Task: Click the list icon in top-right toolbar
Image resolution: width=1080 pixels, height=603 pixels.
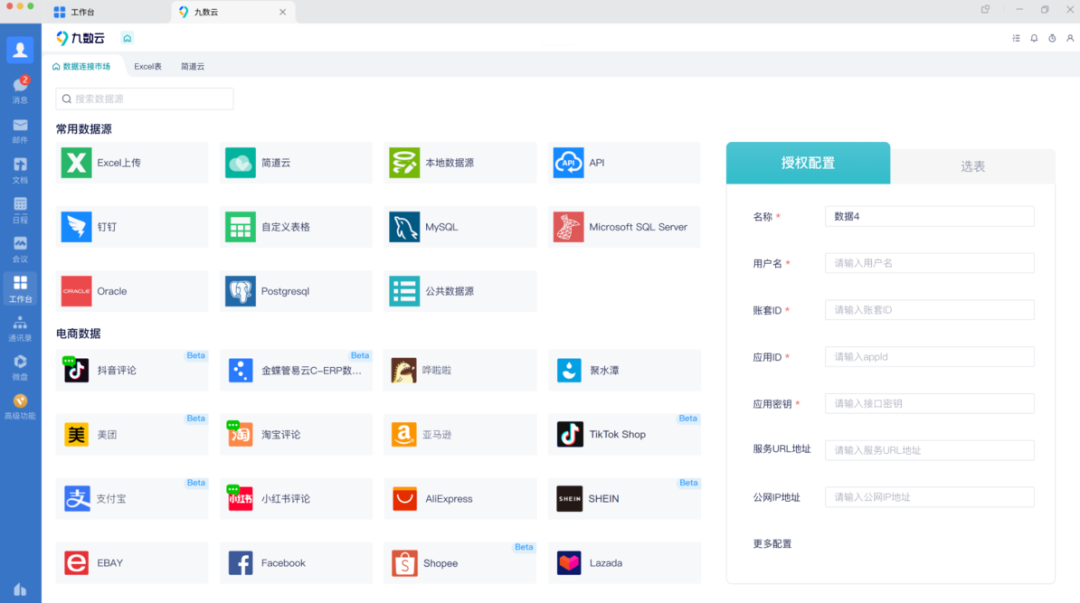Action: [1016, 38]
